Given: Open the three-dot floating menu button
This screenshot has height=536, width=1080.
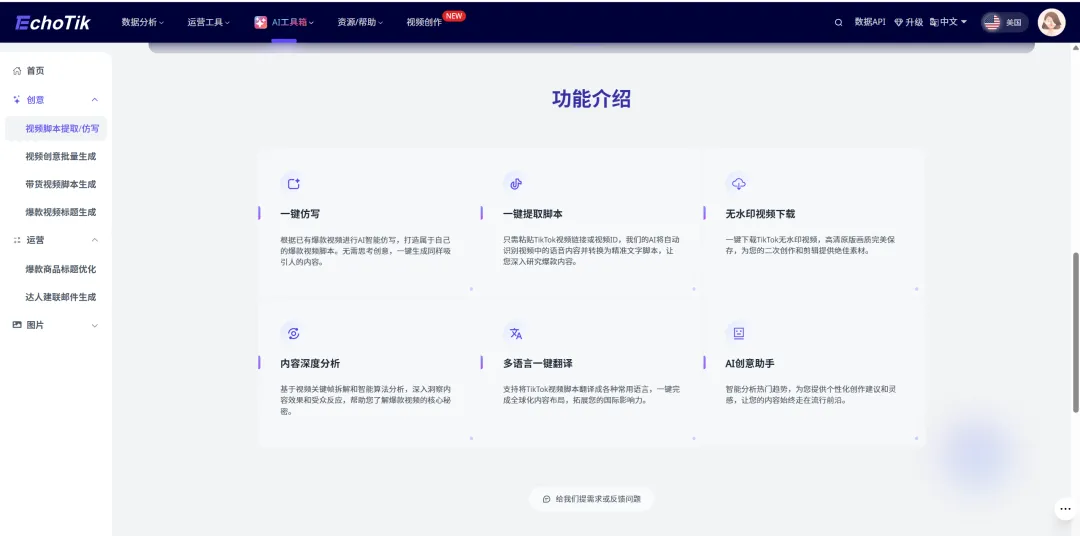Looking at the screenshot, I should tap(1064, 509).
